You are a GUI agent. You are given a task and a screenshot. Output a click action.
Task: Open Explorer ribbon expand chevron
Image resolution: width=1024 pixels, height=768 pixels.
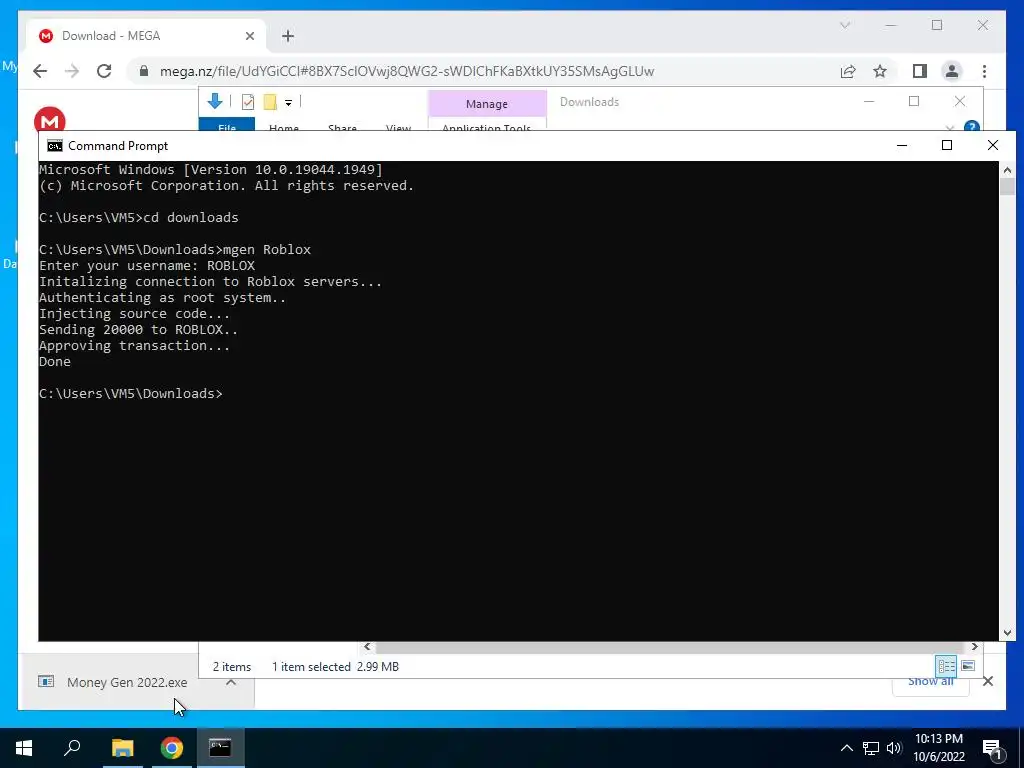950,127
